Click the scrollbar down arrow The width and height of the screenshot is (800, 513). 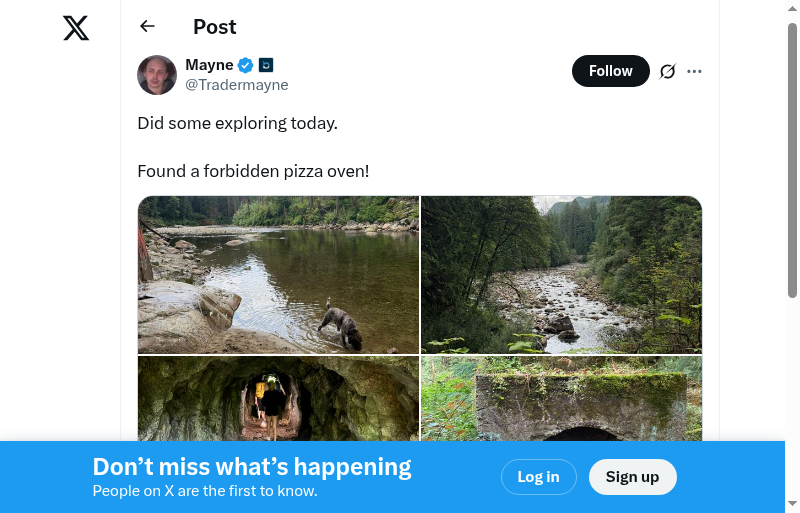(x=792, y=503)
